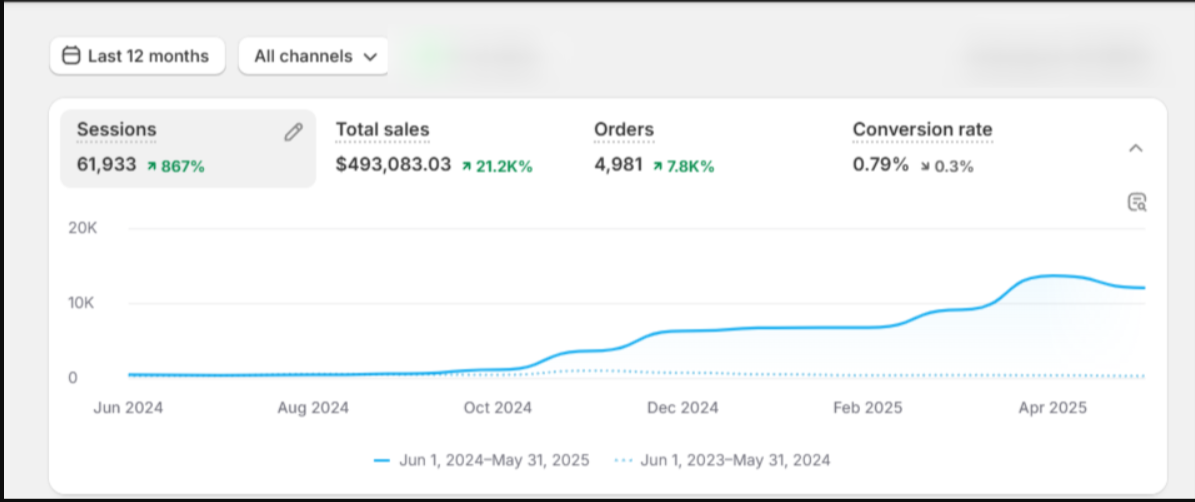
Task: Click the 20K y-axis label
Action: tap(82, 229)
